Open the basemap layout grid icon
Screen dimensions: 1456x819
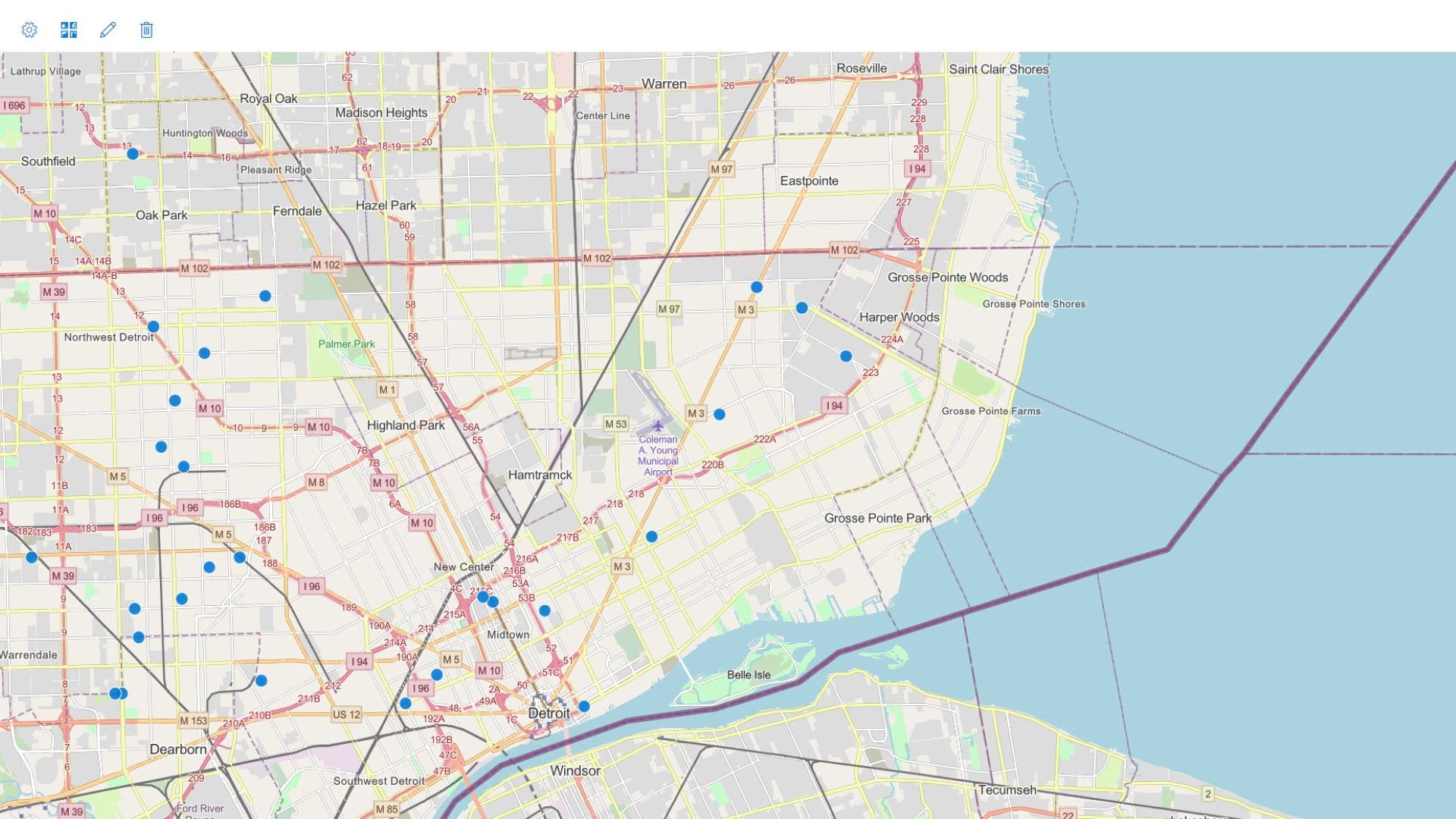coord(69,30)
